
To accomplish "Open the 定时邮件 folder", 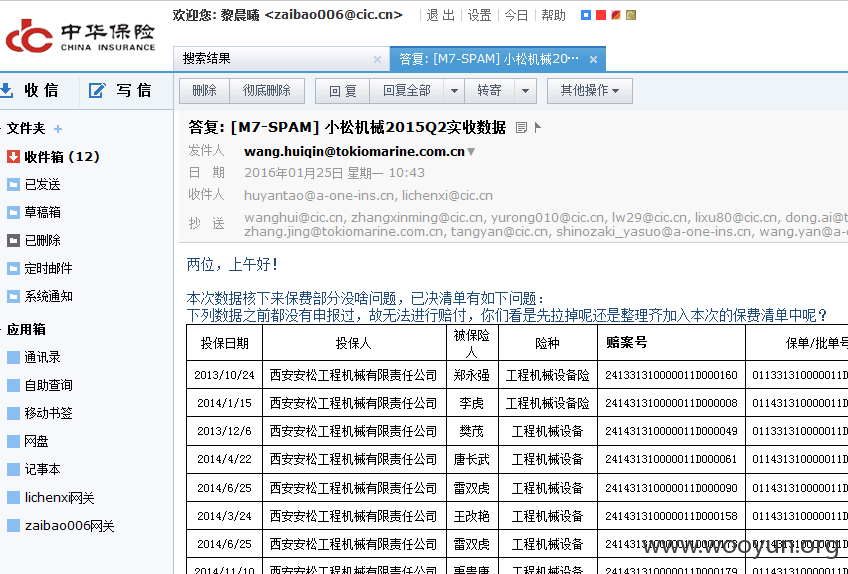I will 48,268.
